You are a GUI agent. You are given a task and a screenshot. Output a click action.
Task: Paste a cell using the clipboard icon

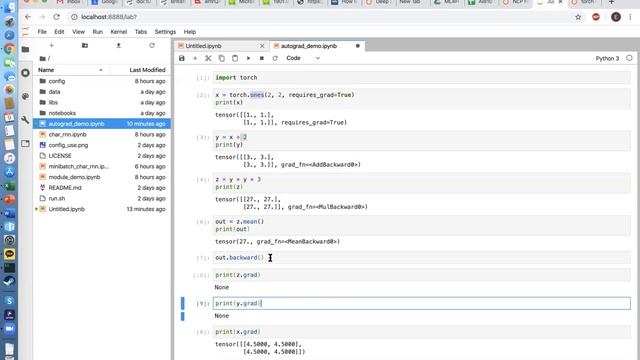pyautogui.click(x=235, y=58)
